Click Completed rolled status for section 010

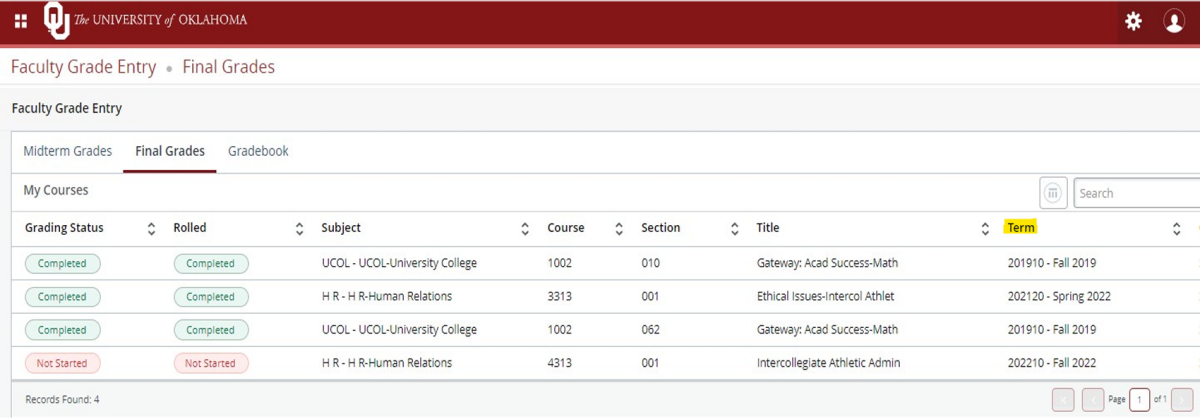tap(211, 264)
